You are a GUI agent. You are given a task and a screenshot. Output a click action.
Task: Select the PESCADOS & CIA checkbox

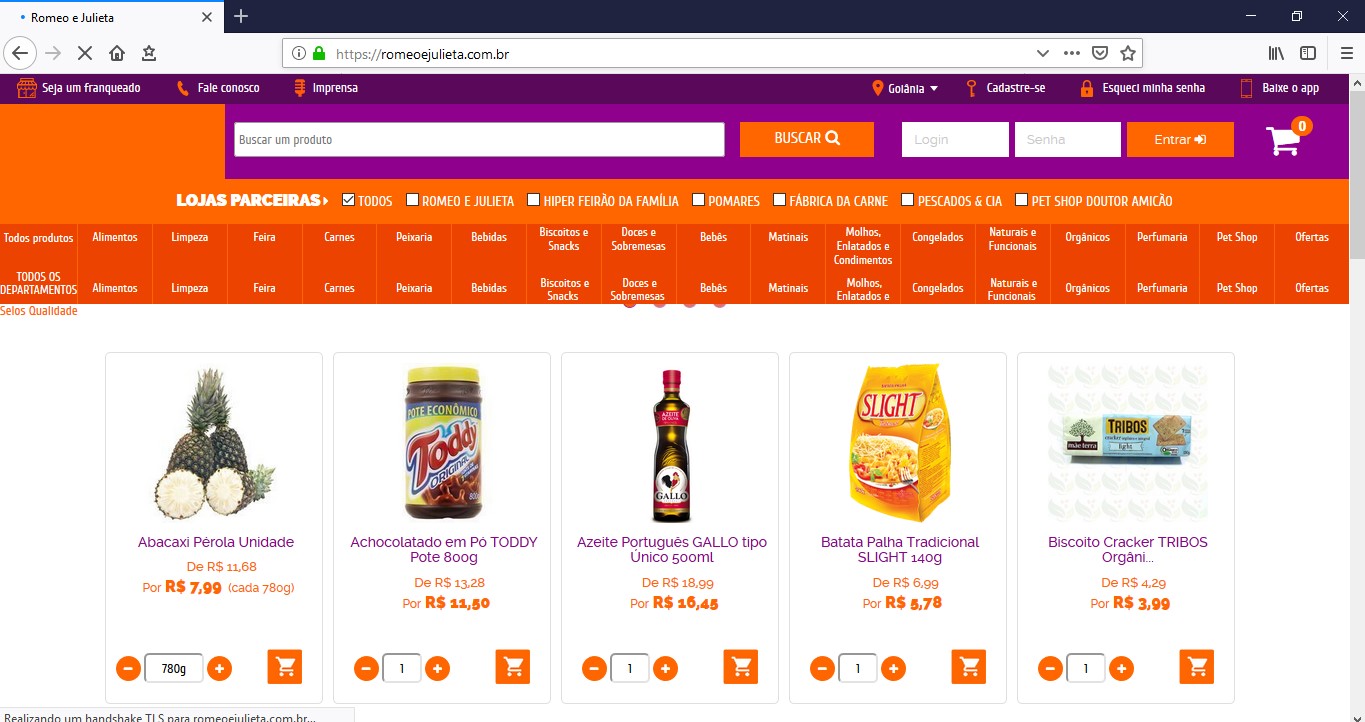pyautogui.click(x=908, y=200)
